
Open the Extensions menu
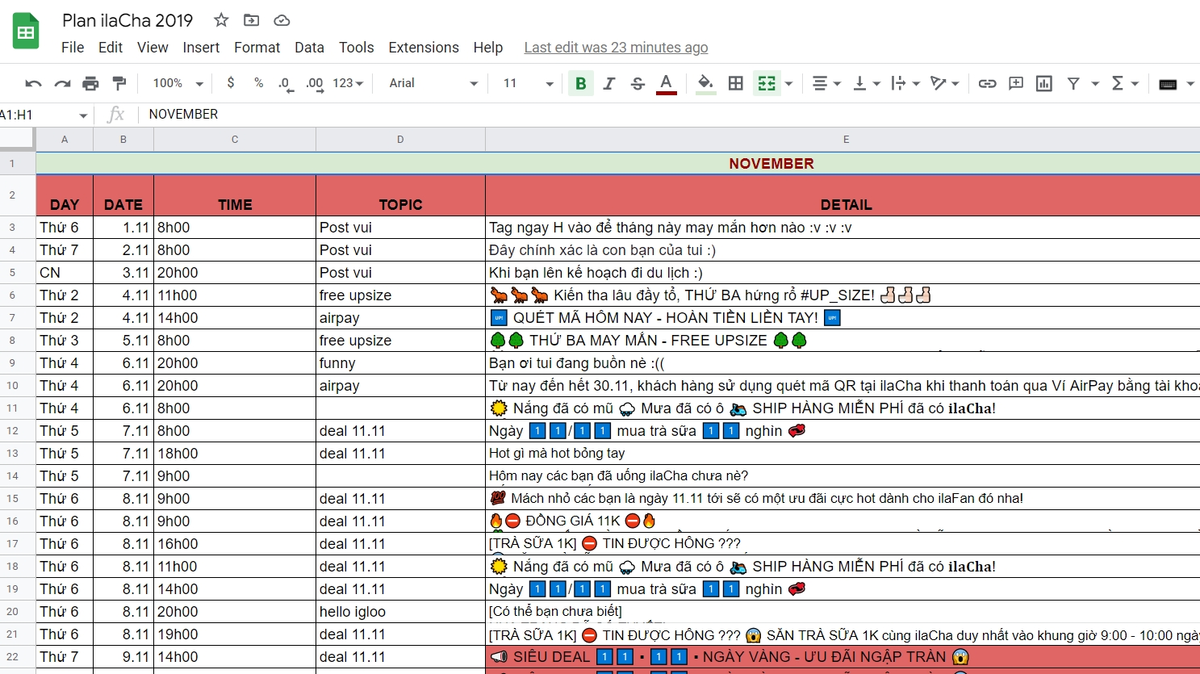point(424,47)
